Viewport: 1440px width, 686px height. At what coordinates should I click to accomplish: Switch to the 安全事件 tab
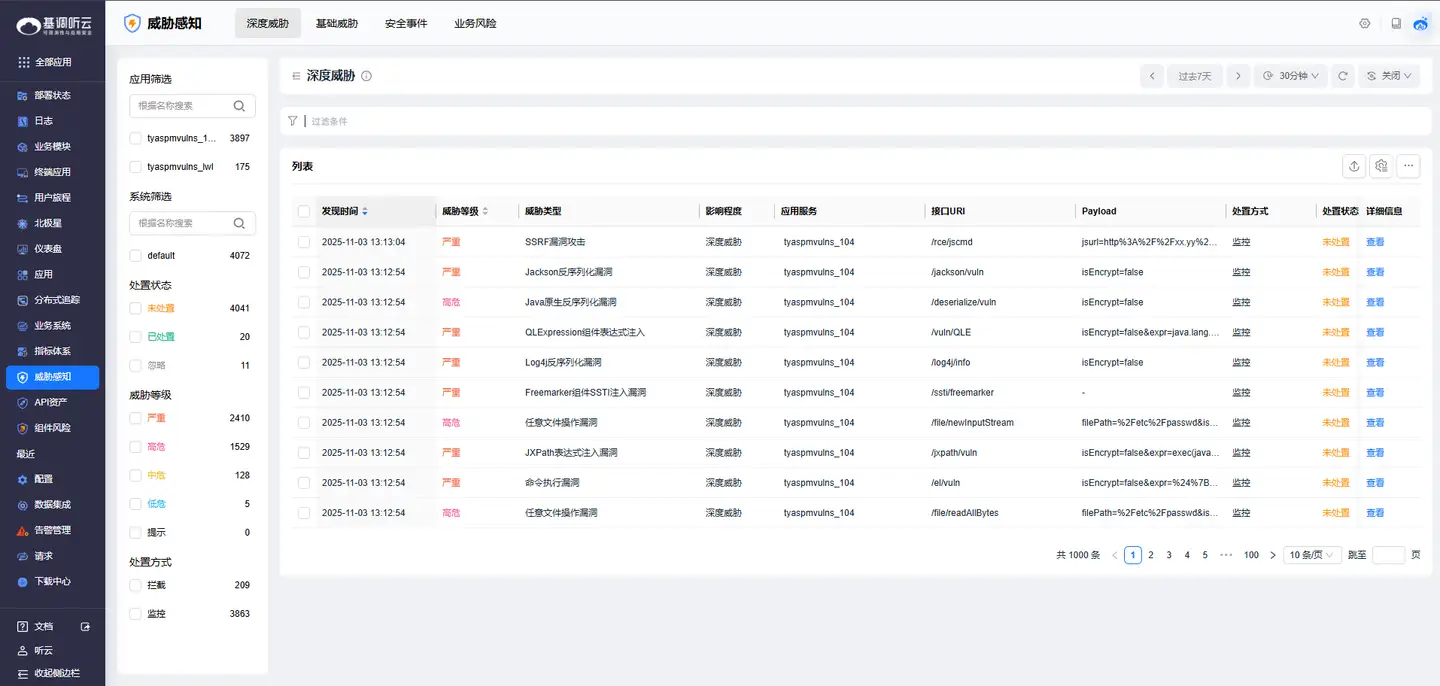(406, 23)
